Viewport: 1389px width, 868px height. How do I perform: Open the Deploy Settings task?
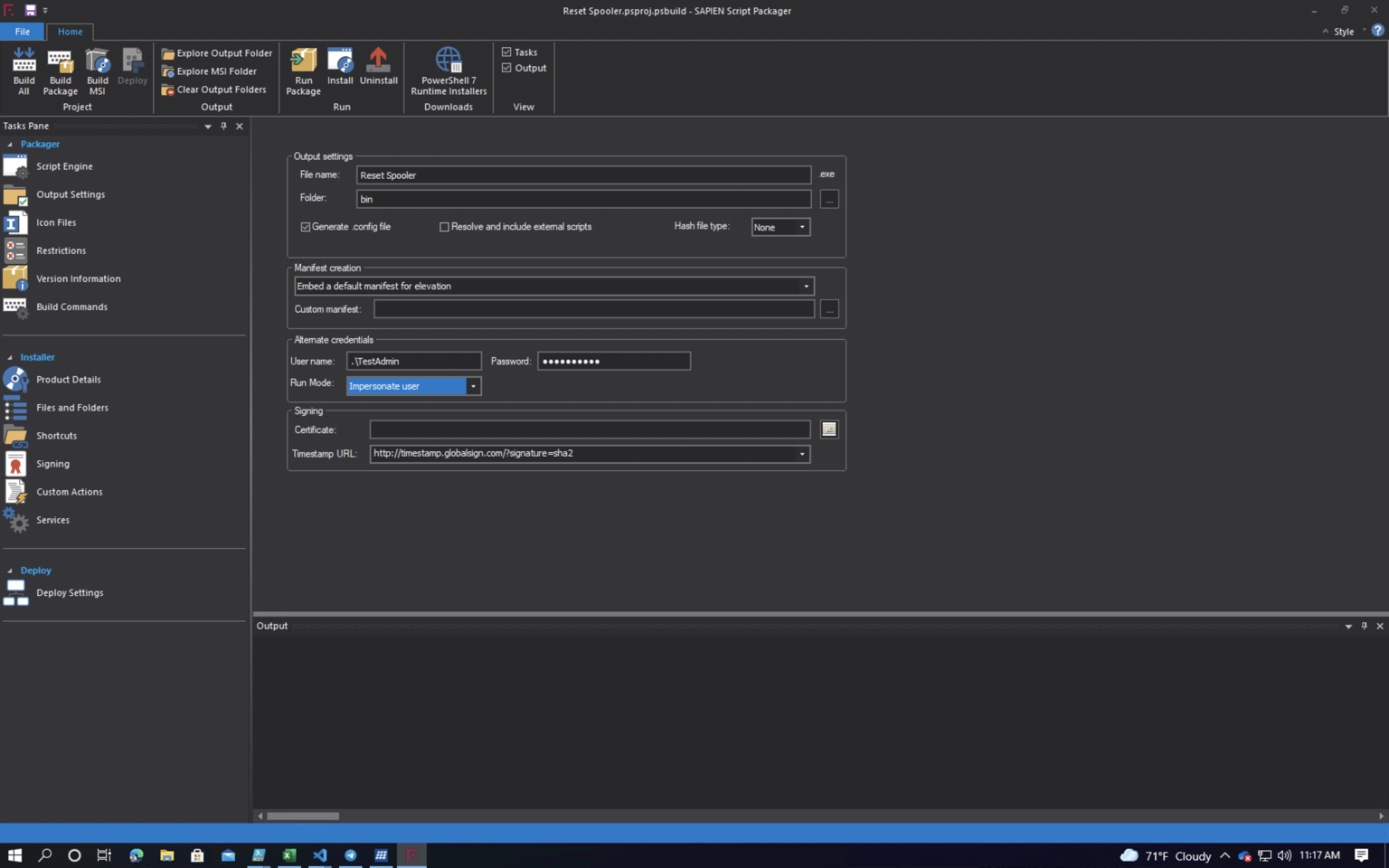point(70,593)
